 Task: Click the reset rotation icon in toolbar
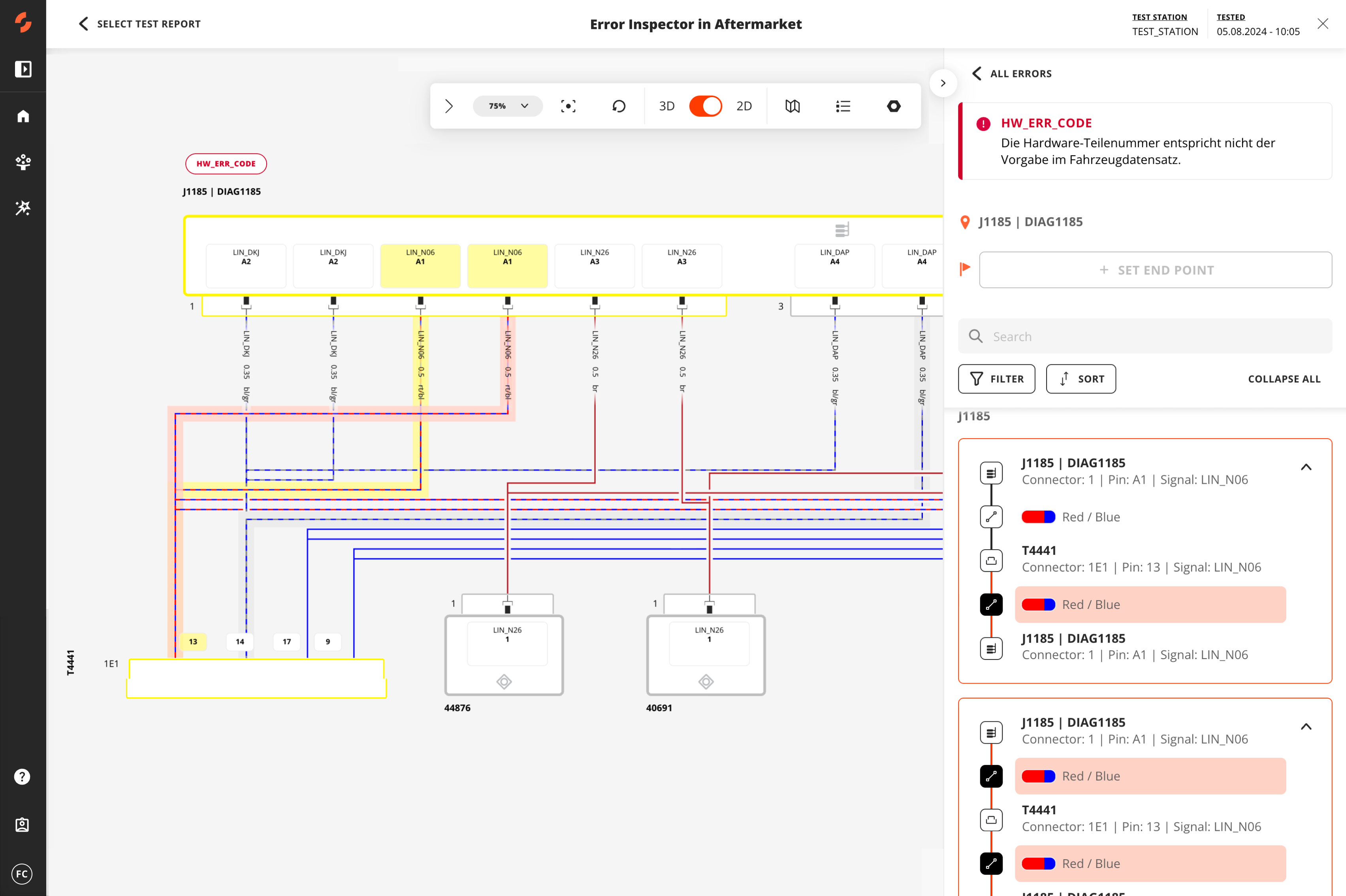618,106
